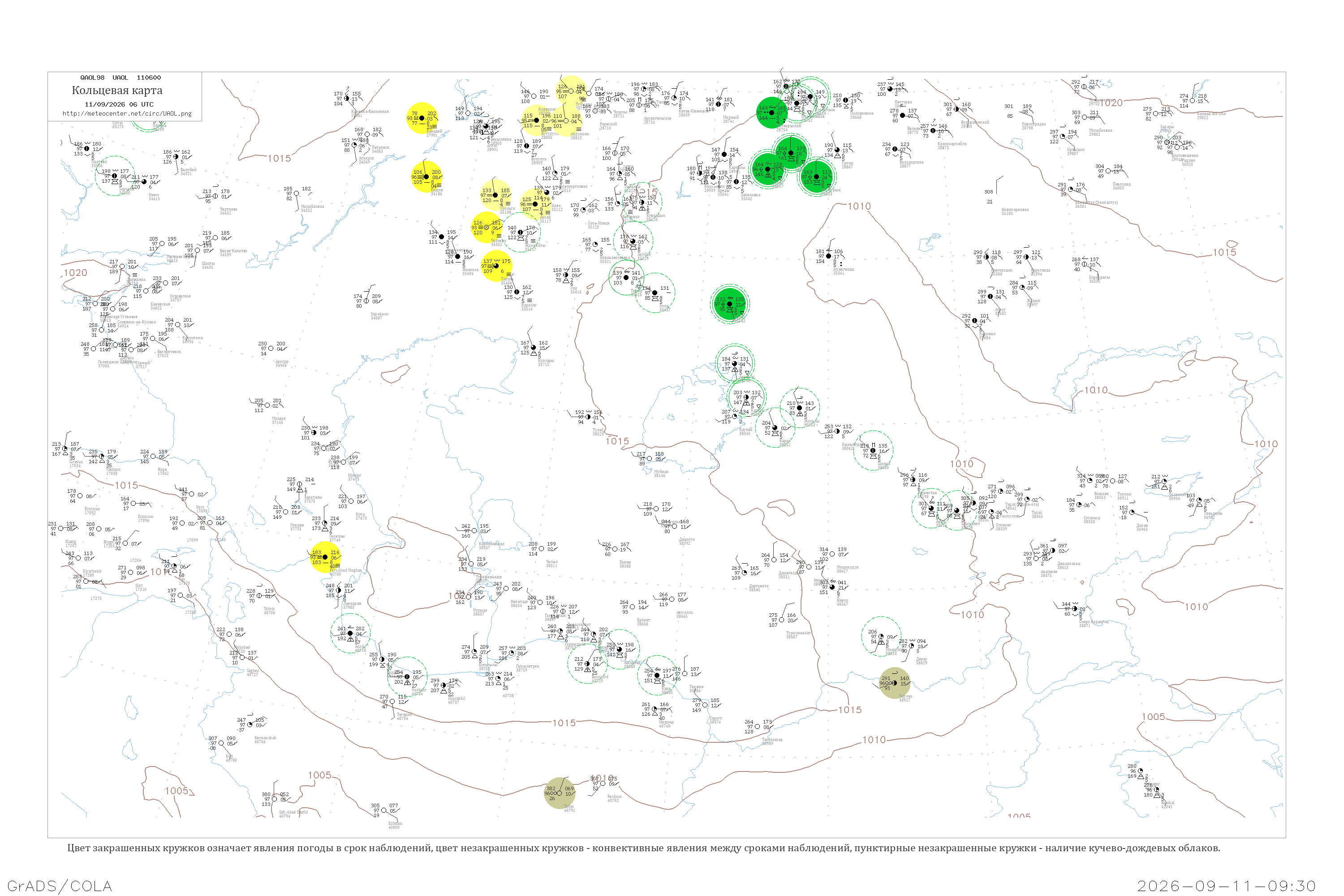Click the 2026-09-11-09:30 timestamp
Viewport: 1344px width, 896px height.
(1226, 886)
